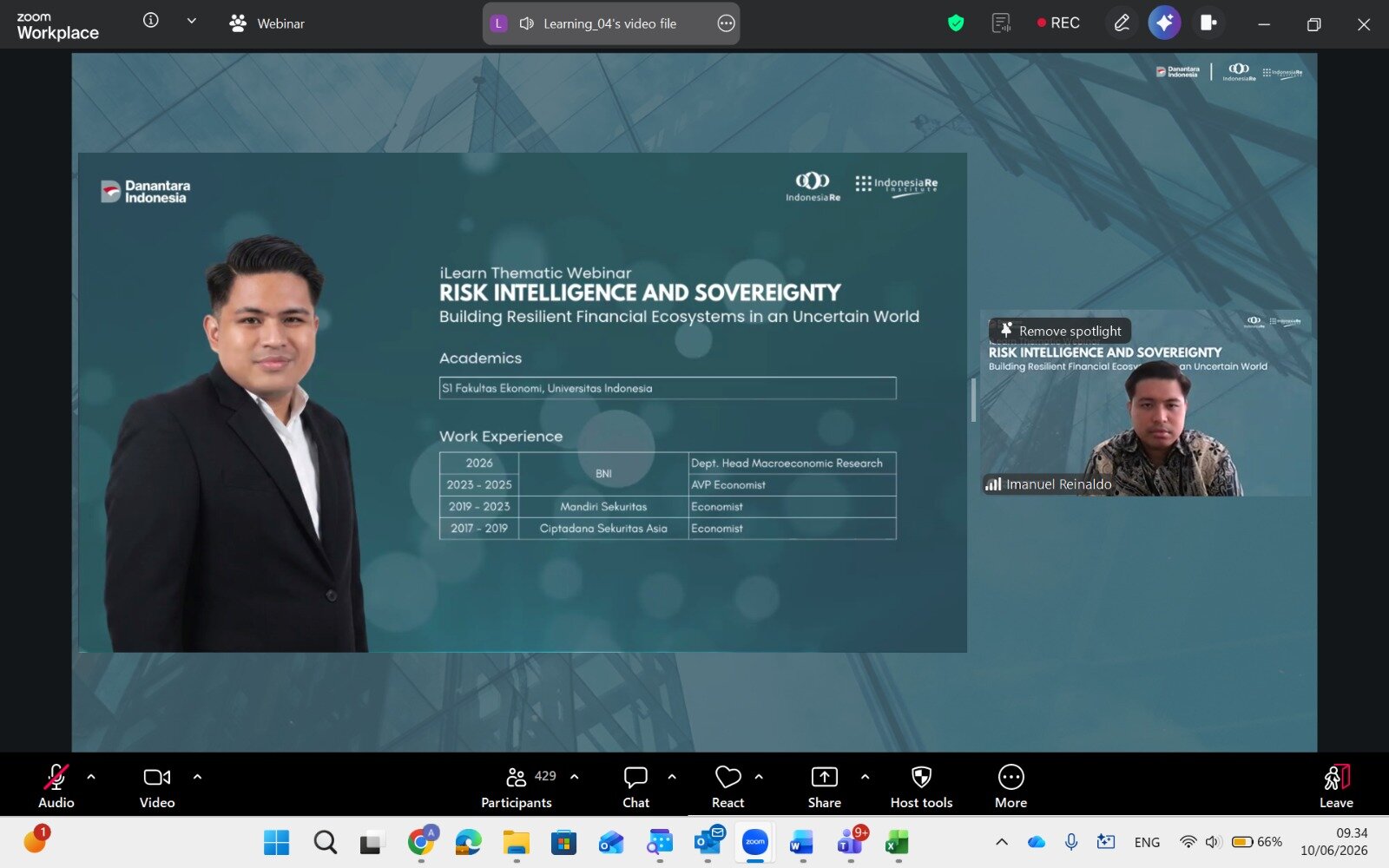Open Windows Start menu
The image size is (1389, 868).
coord(276,842)
